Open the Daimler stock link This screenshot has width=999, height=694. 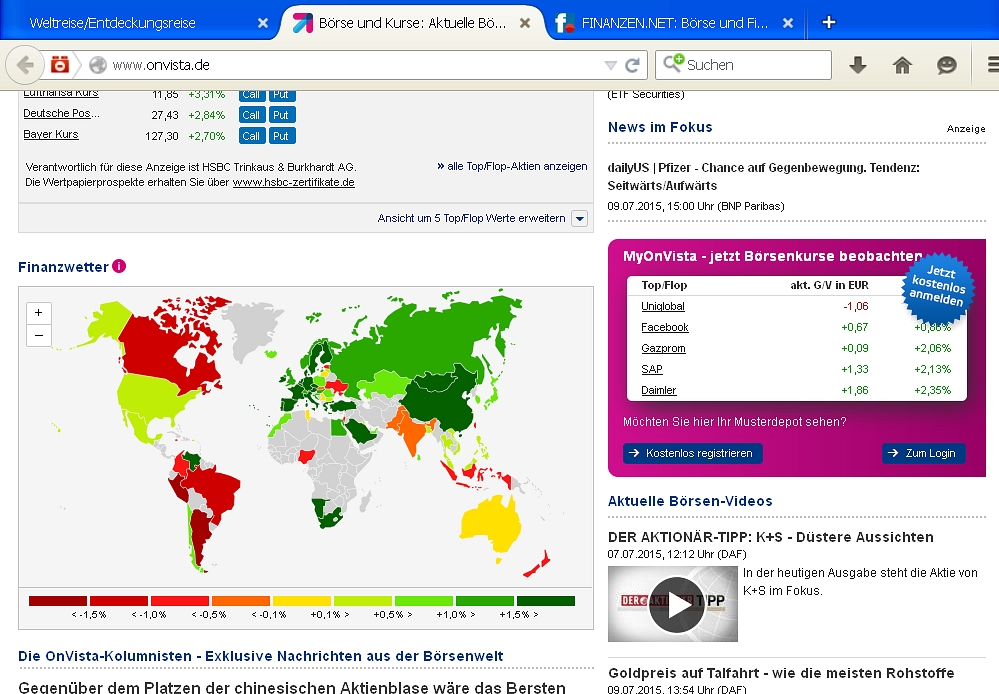pos(658,390)
